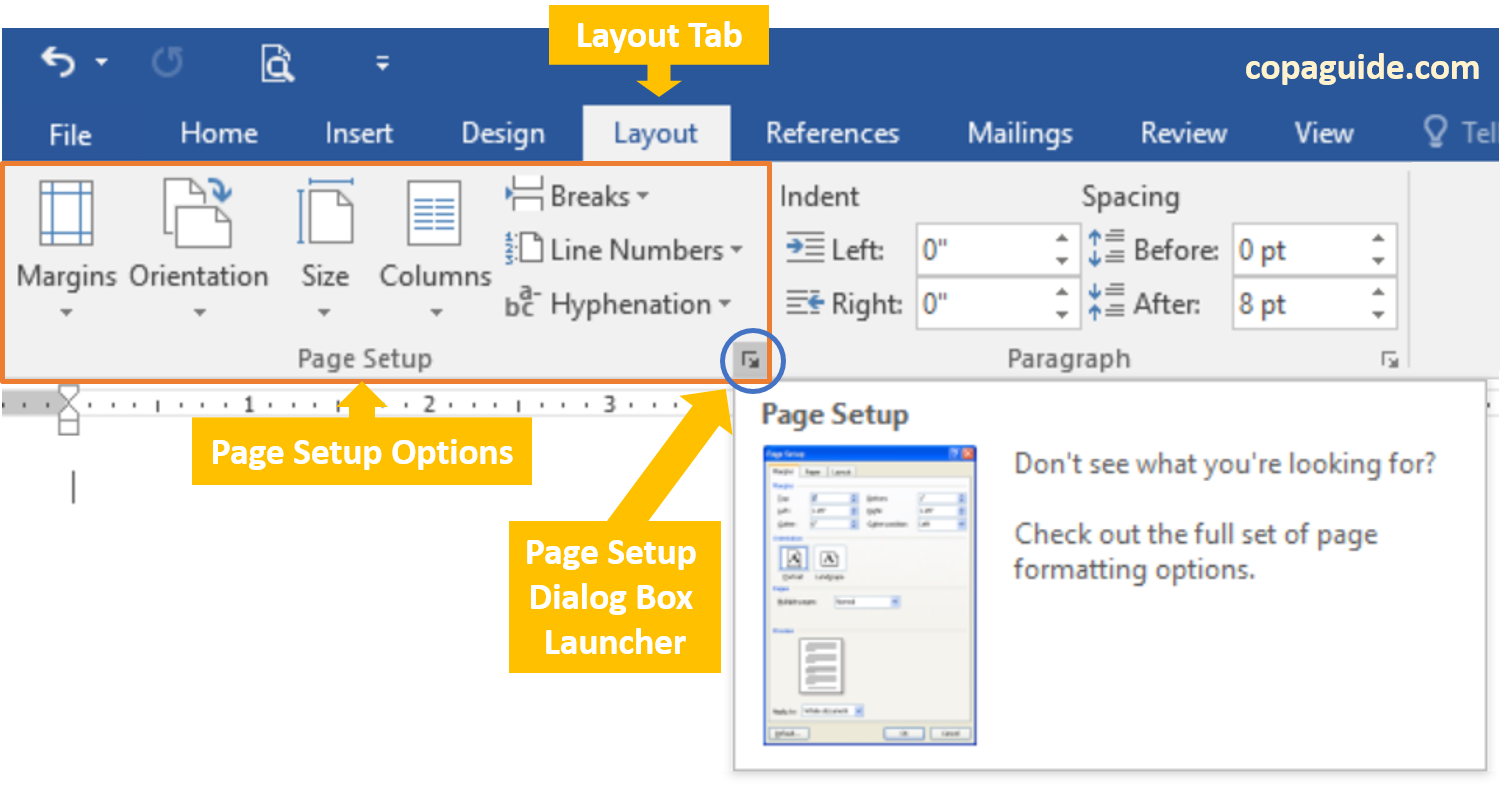Expand the Quick Access Toolbar customize arrow
1503x785 pixels.
click(x=383, y=64)
